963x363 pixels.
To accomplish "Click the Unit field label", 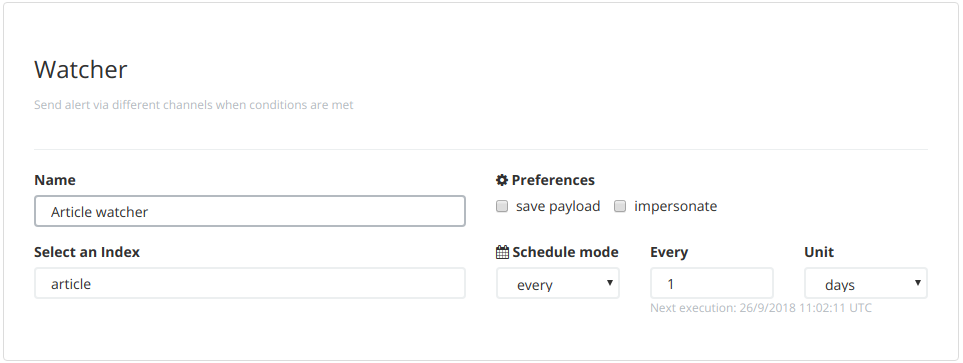I will click(x=819, y=252).
